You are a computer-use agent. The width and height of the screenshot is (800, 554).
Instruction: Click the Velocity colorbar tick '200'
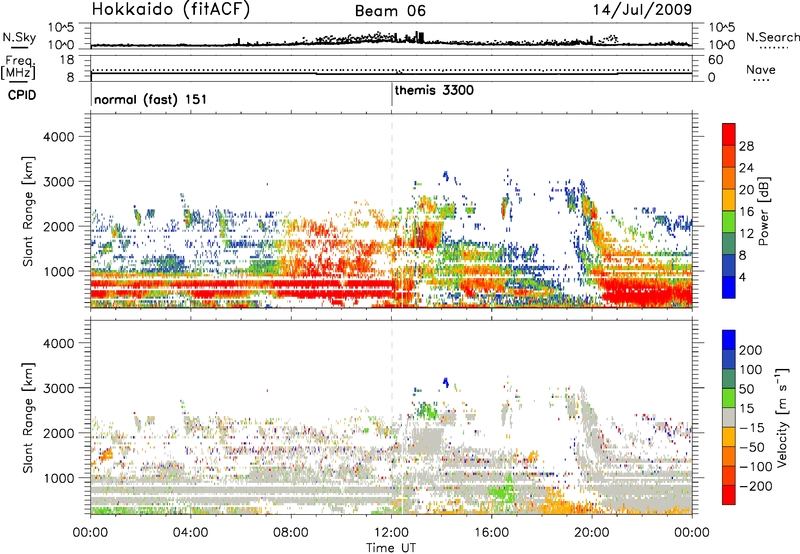click(751, 350)
